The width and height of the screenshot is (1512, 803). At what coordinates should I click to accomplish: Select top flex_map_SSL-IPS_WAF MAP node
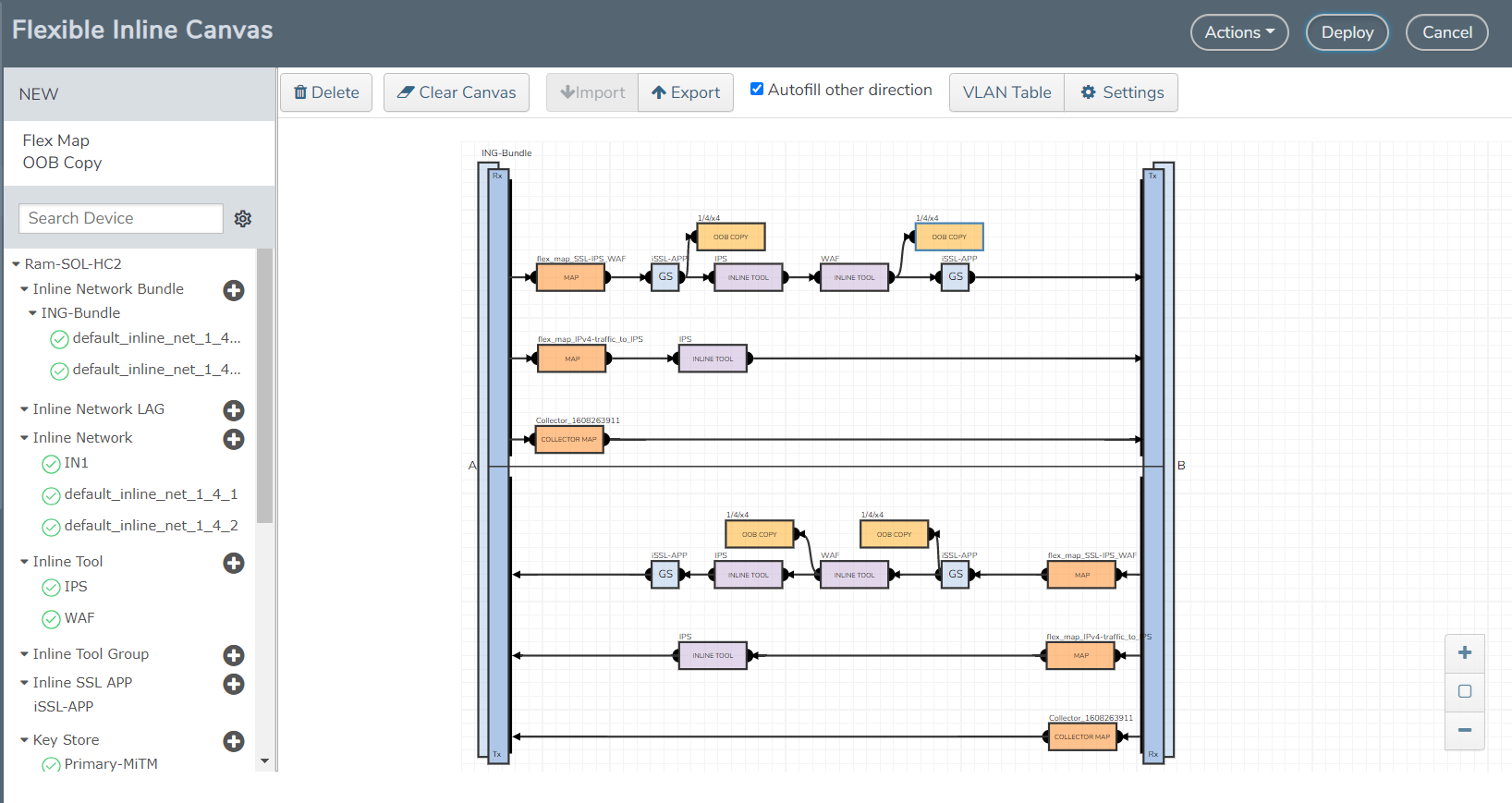click(571, 277)
